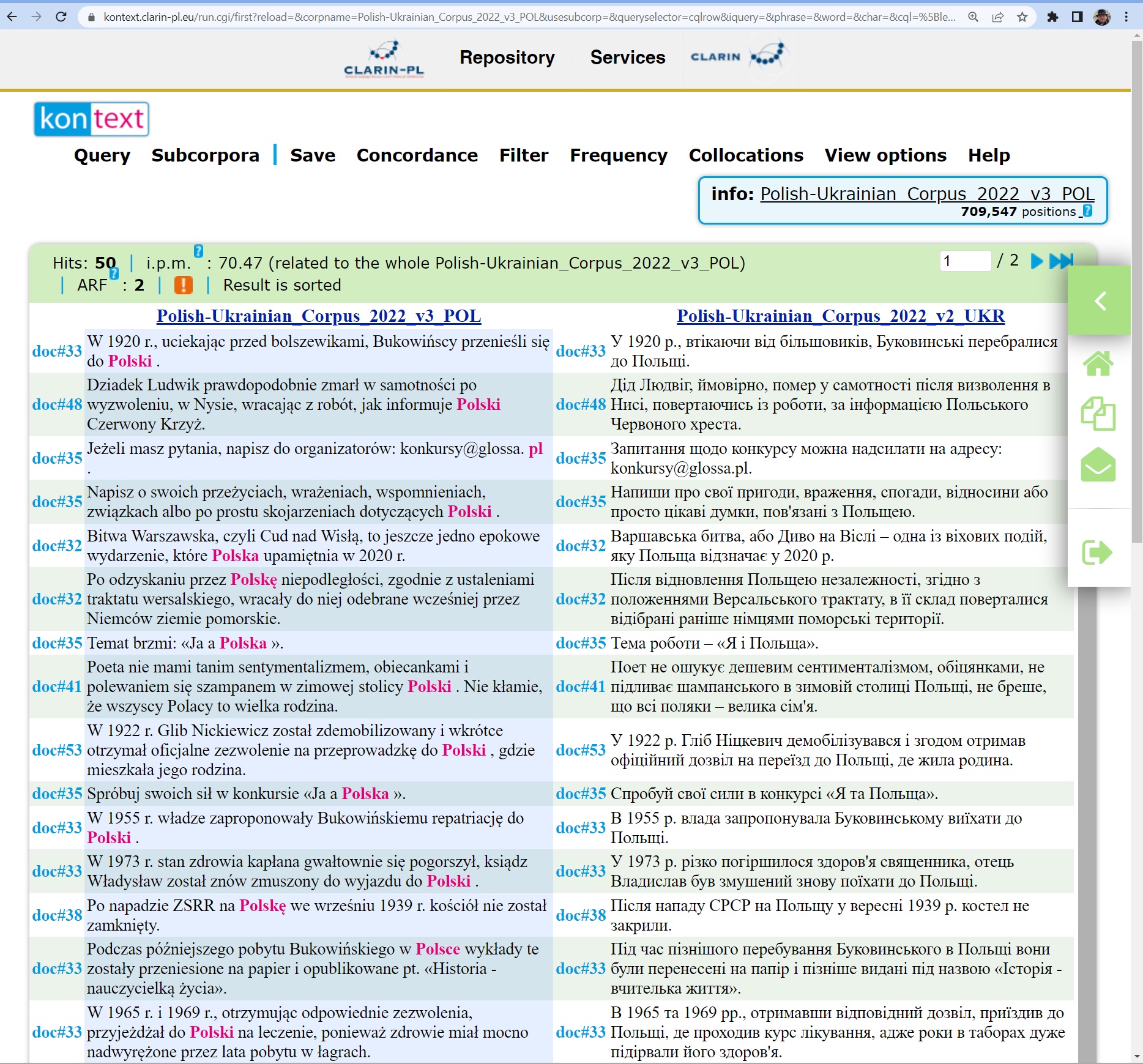This screenshot has height=1064, width=1143.
Task: Bookmark this page with star icon
Action: [x=1022, y=17]
